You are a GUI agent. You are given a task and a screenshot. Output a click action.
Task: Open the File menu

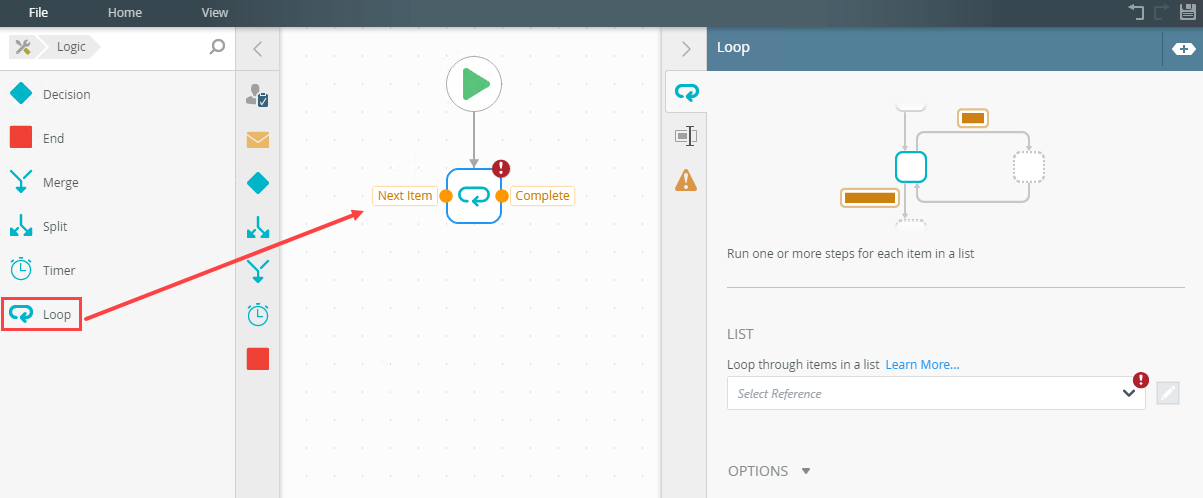pyautogui.click(x=39, y=13)
